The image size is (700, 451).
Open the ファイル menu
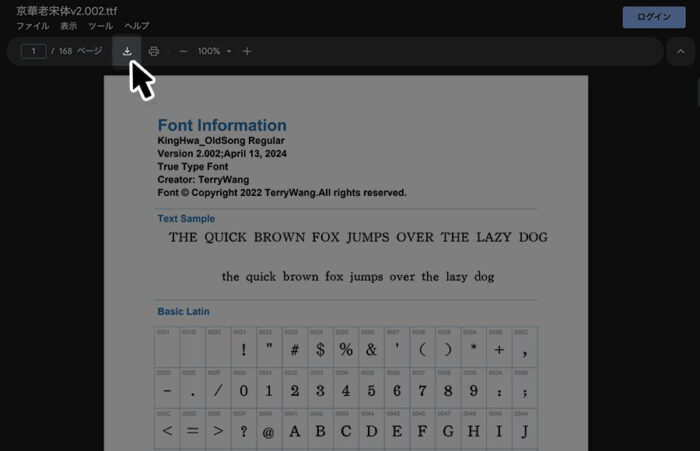click(x=32, y=25)
